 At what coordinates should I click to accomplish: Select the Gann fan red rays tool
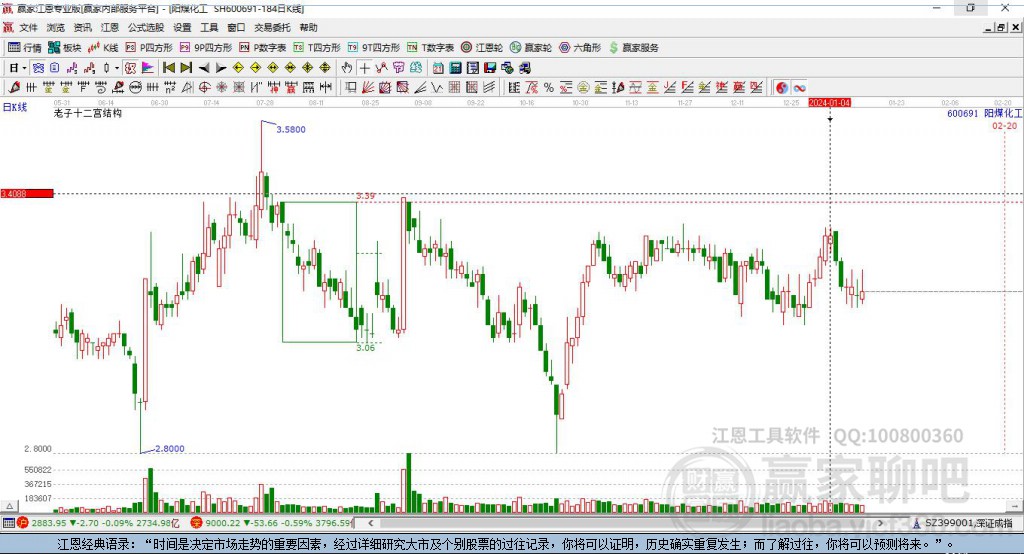[368, 88]
